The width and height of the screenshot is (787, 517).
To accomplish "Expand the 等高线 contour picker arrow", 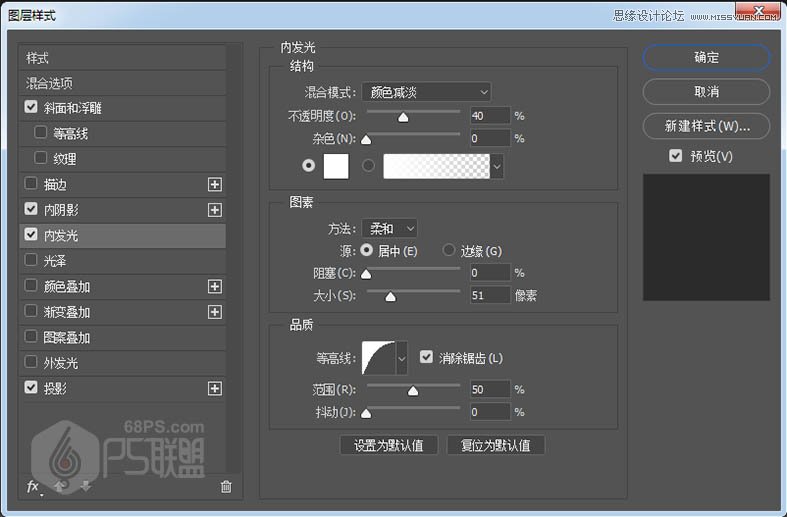I will click(x=402, y=357).
